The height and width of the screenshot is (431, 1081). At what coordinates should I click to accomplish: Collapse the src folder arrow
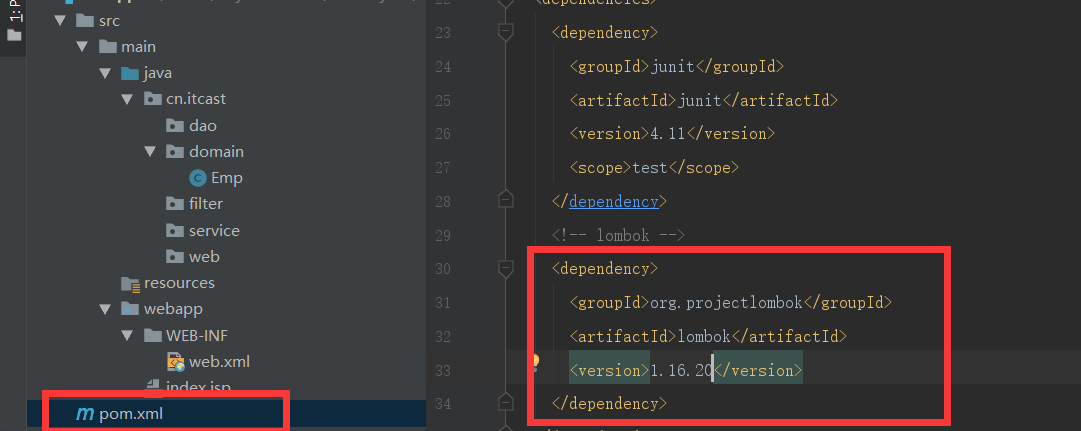(60, 21)
